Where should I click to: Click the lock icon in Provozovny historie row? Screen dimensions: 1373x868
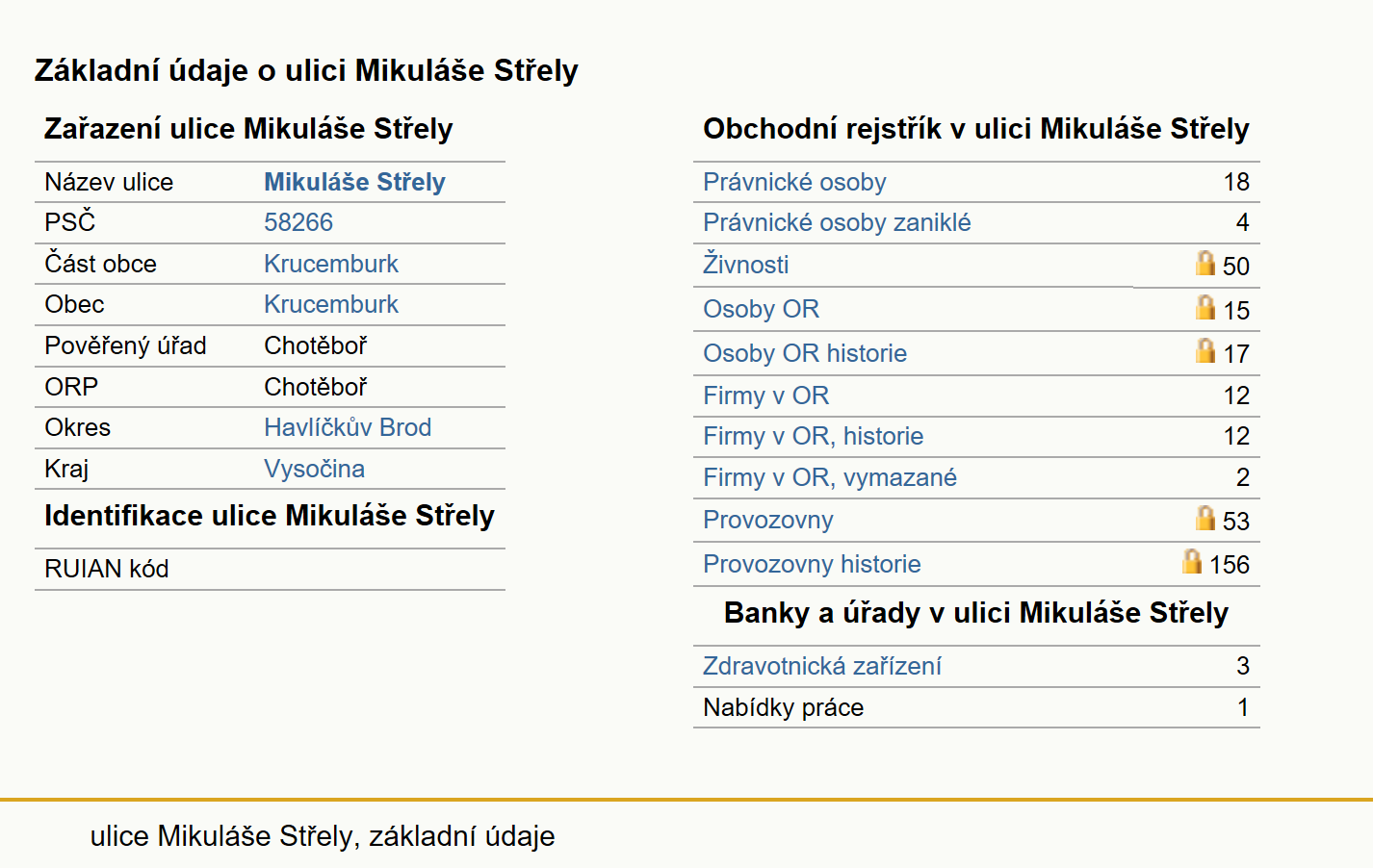tap(1192, 561)
